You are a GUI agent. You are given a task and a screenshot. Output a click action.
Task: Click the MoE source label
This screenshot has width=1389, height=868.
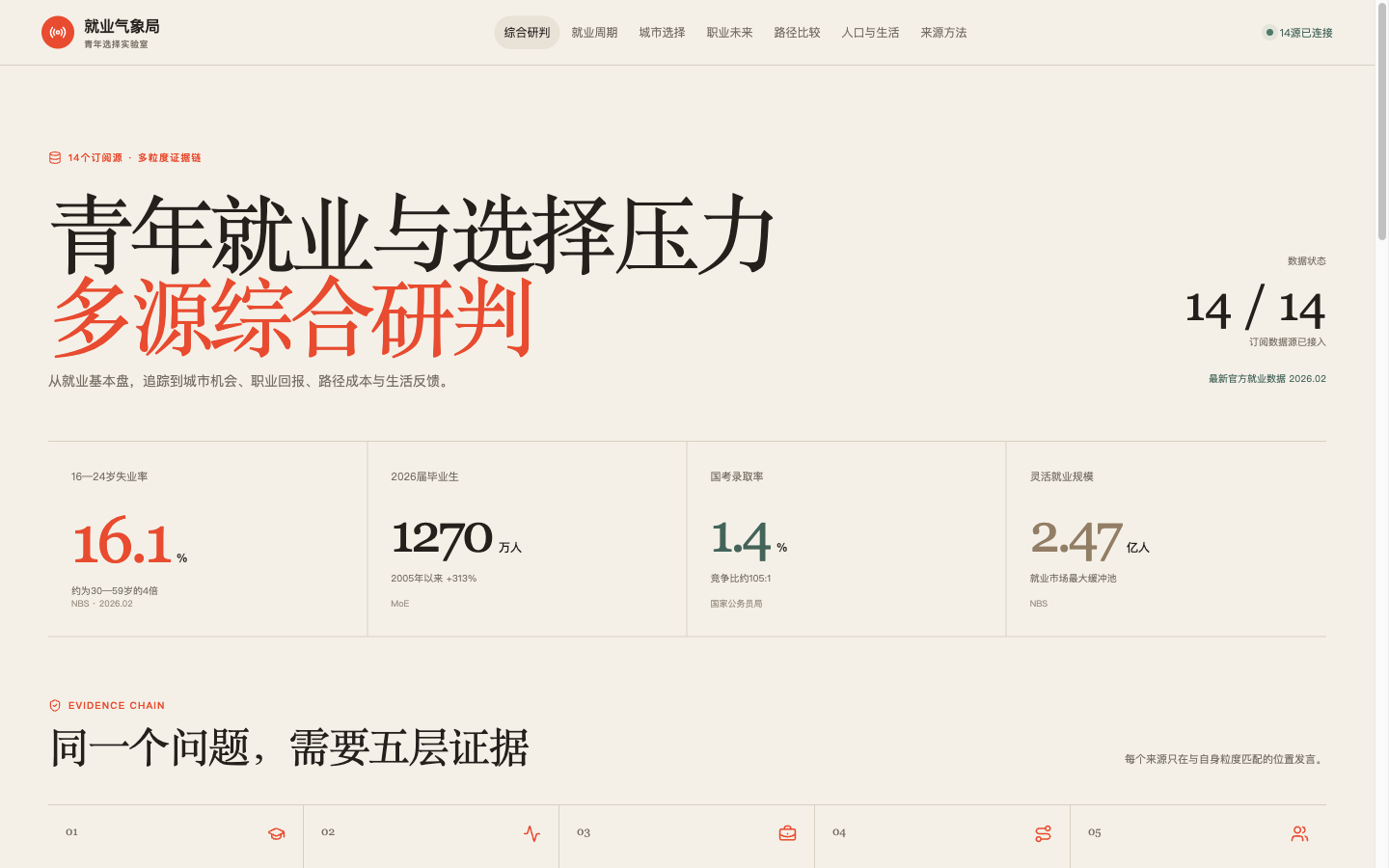(x=400, y=604)
